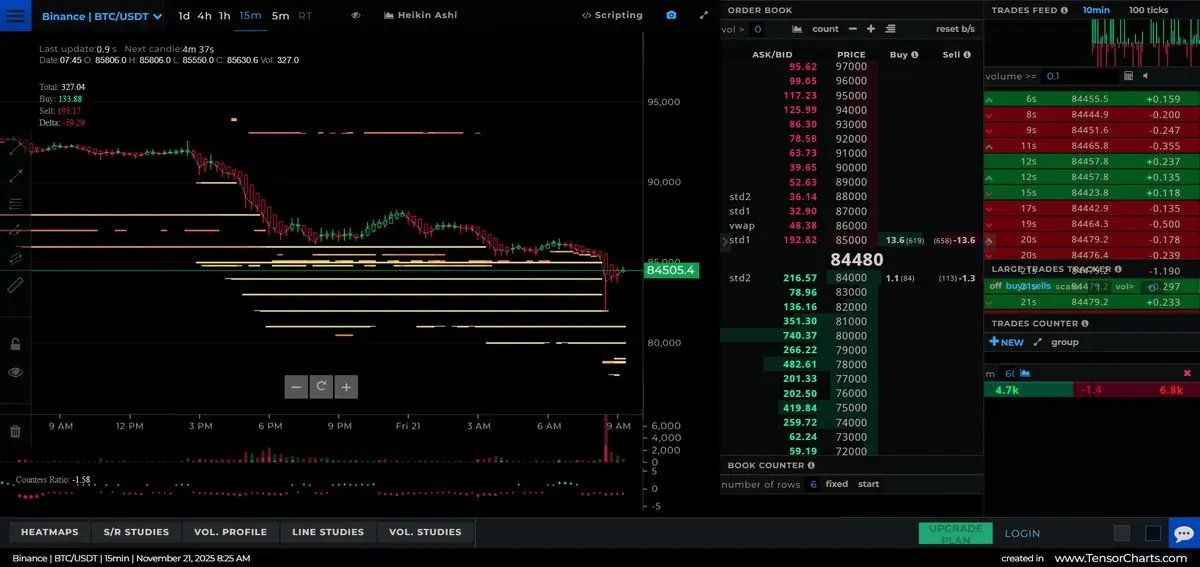Select the RT real-time timeframe

coord(305,15)
